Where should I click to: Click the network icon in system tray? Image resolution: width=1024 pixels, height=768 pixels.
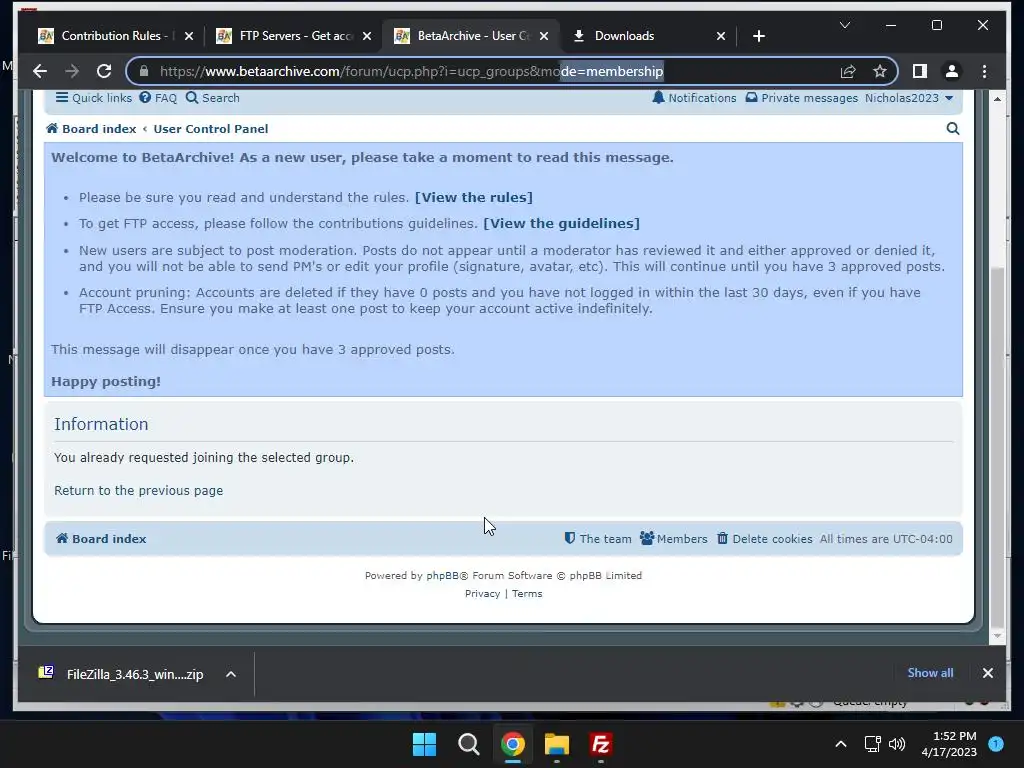872,744
